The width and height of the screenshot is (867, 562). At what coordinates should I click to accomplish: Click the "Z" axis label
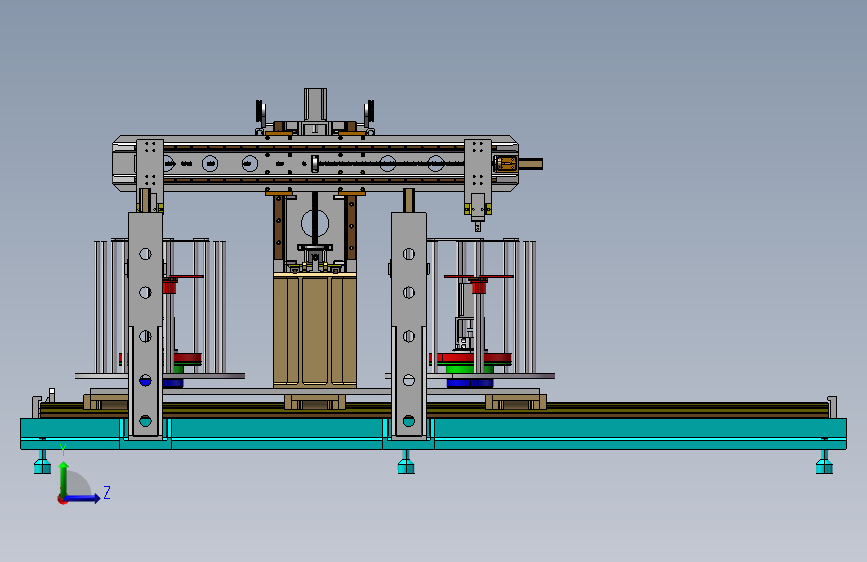click(107, 492)
